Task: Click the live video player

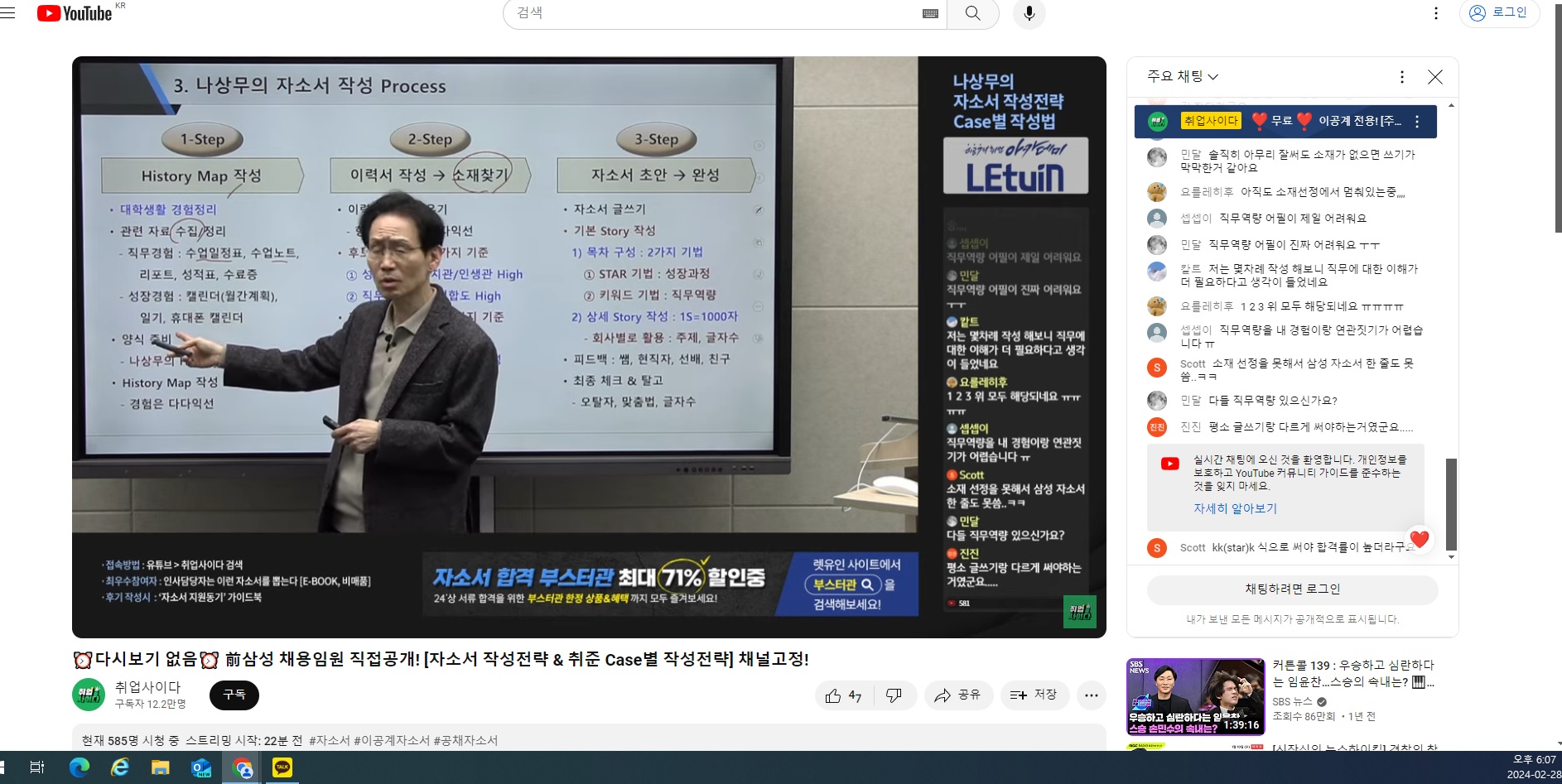Action: (589, 347)
